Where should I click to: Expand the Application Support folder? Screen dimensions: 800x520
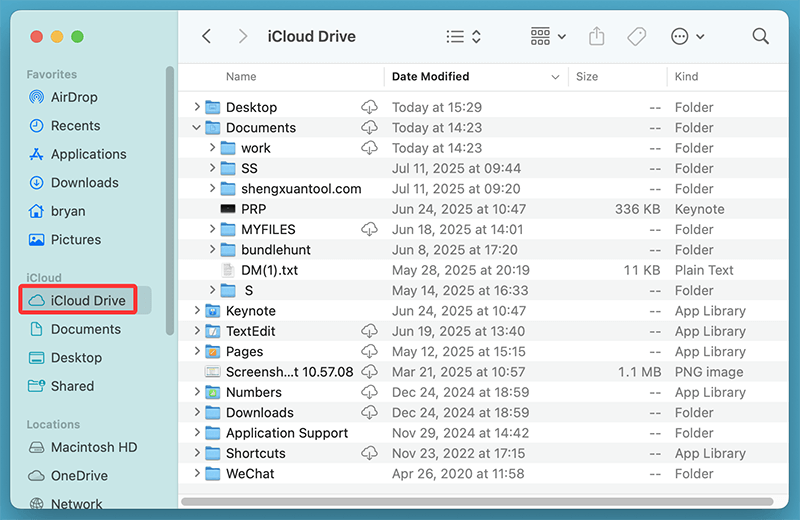197,433
